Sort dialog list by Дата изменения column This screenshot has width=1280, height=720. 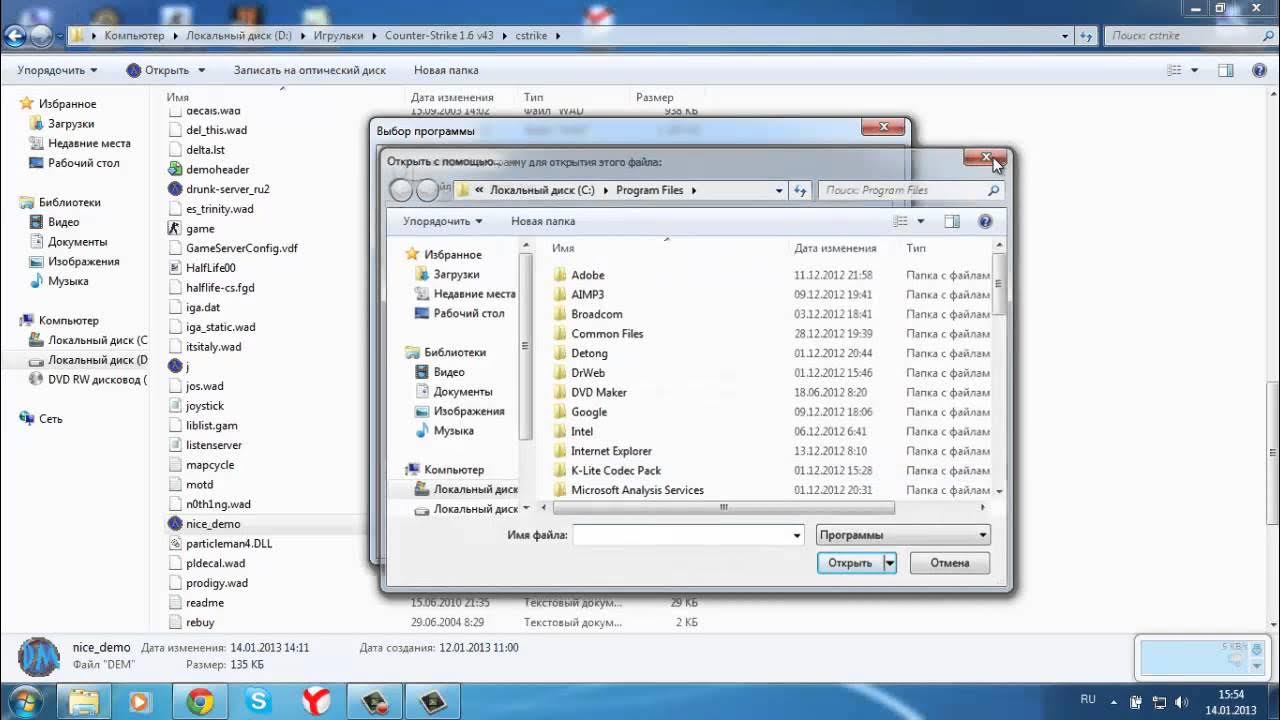[835, 248]
